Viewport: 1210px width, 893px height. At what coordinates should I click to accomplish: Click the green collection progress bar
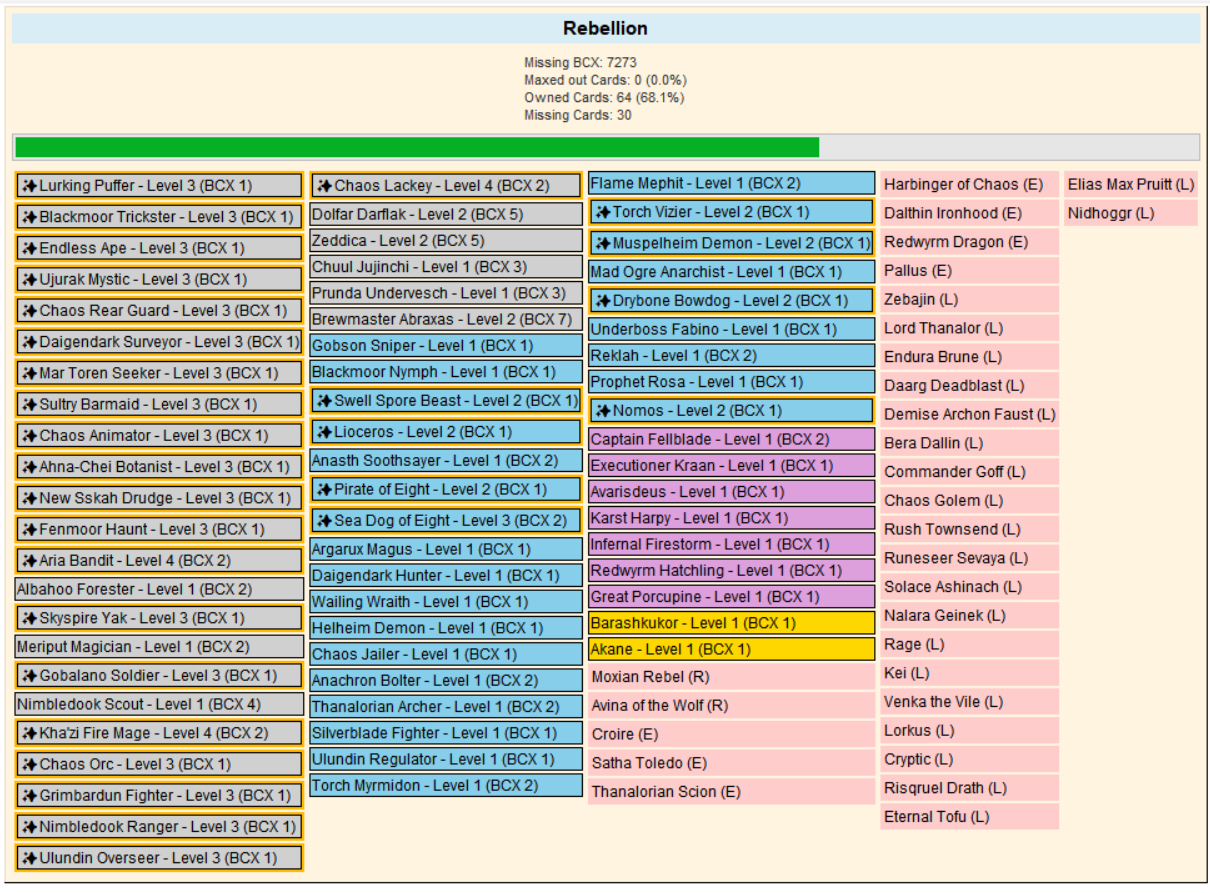point(417,148)
